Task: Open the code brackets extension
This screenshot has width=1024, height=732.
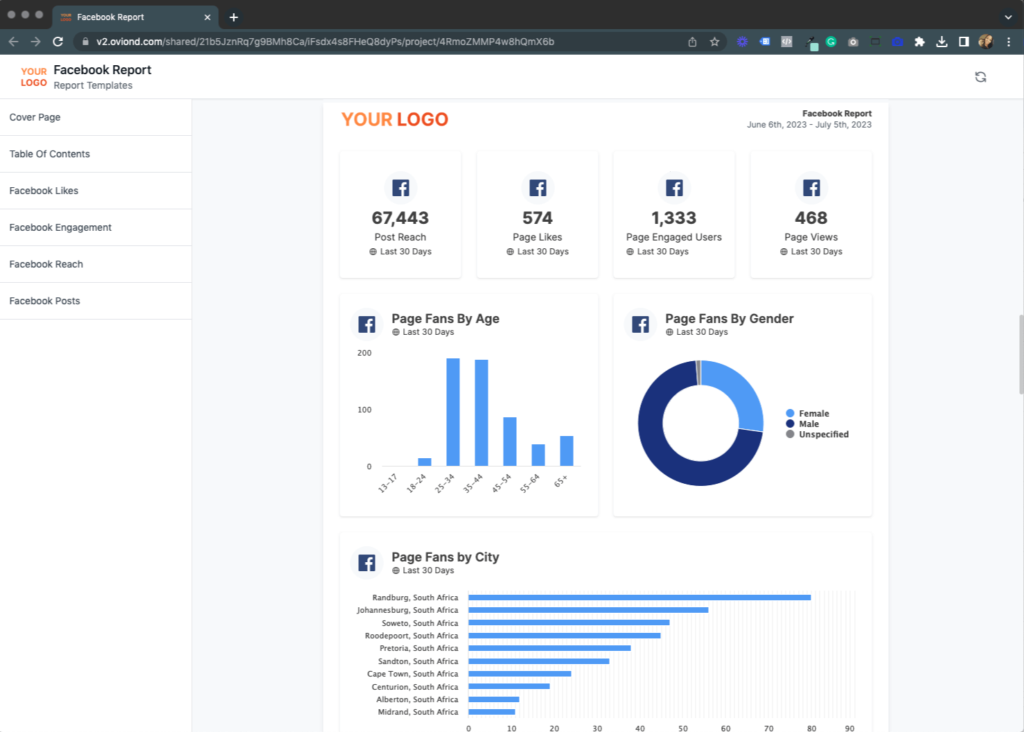Action: pyautogui.click(x=786, y=42)
